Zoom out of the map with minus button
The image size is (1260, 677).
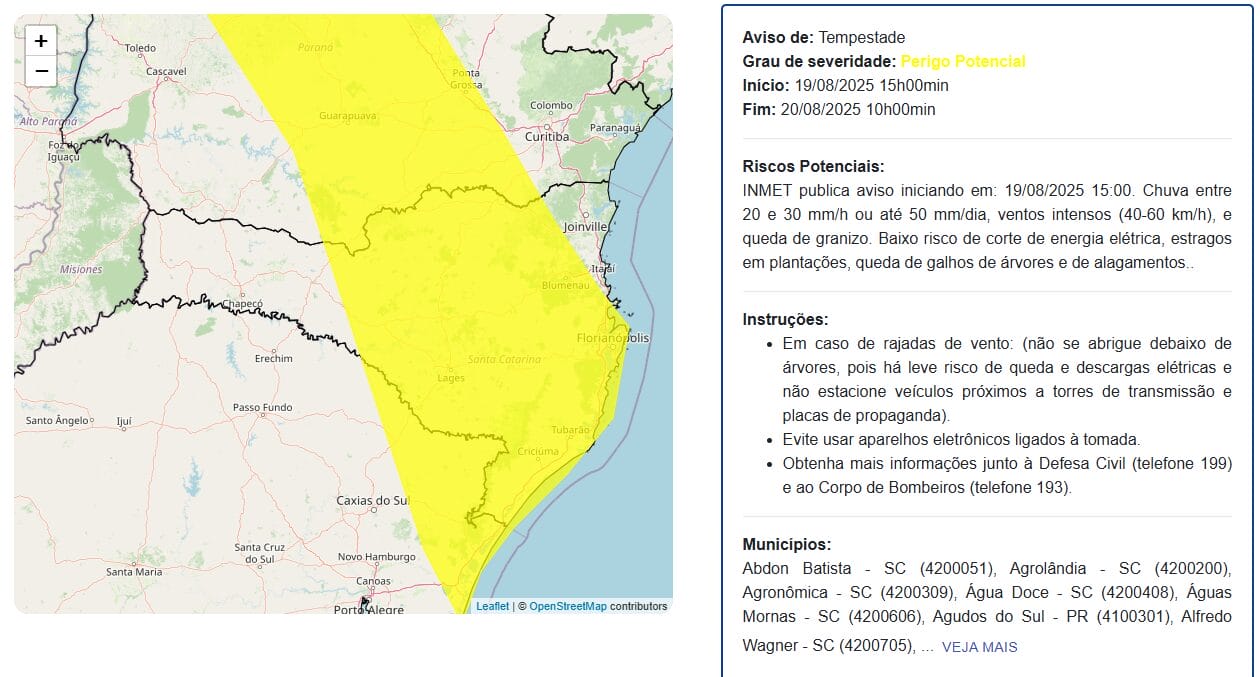pos(41,71)
